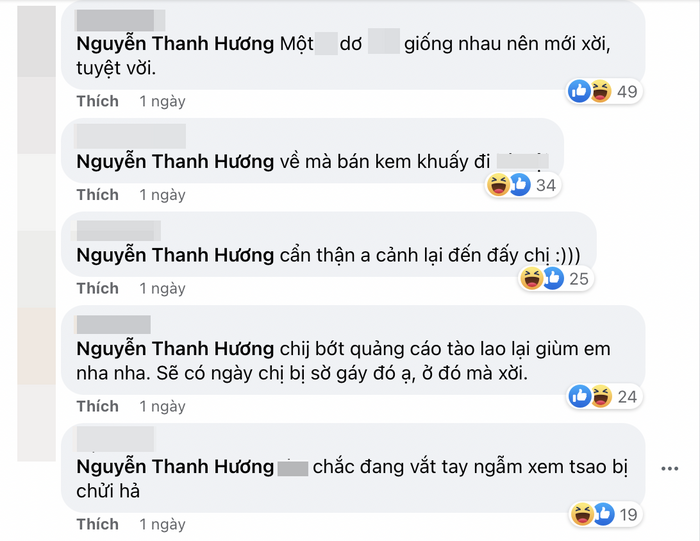Click the blue Like reaction icon on the "tuyệt vời" comment
The image size is (700, 541).
[x=579, y=92]
